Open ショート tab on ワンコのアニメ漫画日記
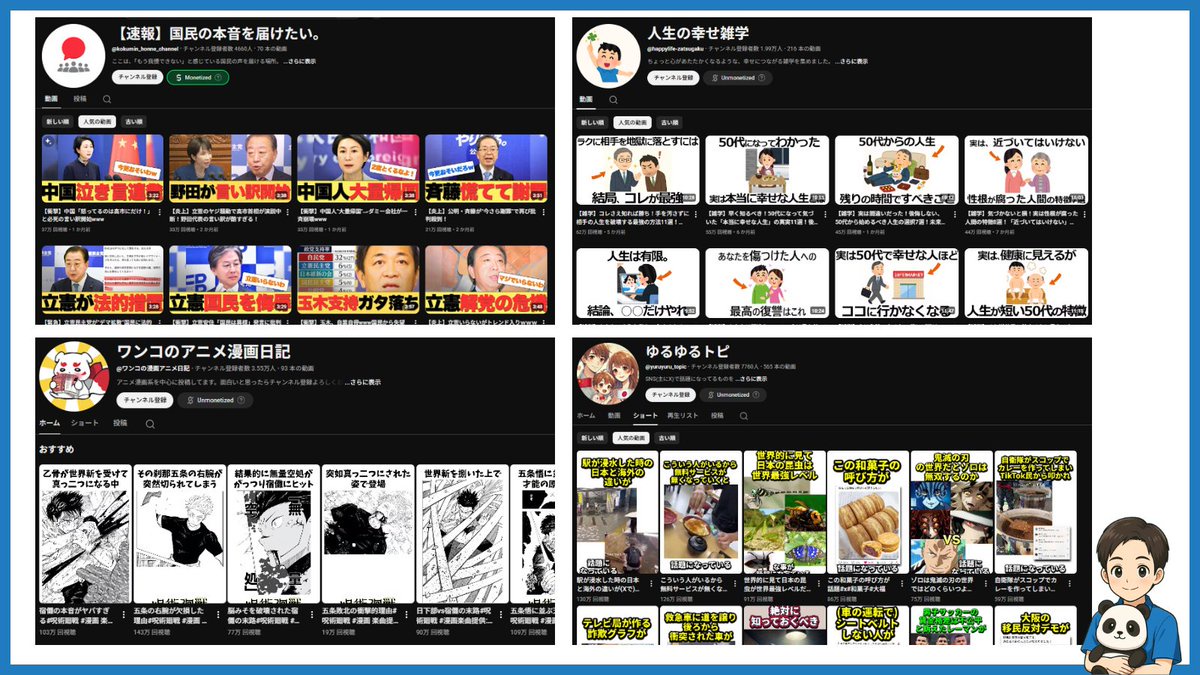The height and width of the screenshot is (675, 1200). [x=85, y=423]
